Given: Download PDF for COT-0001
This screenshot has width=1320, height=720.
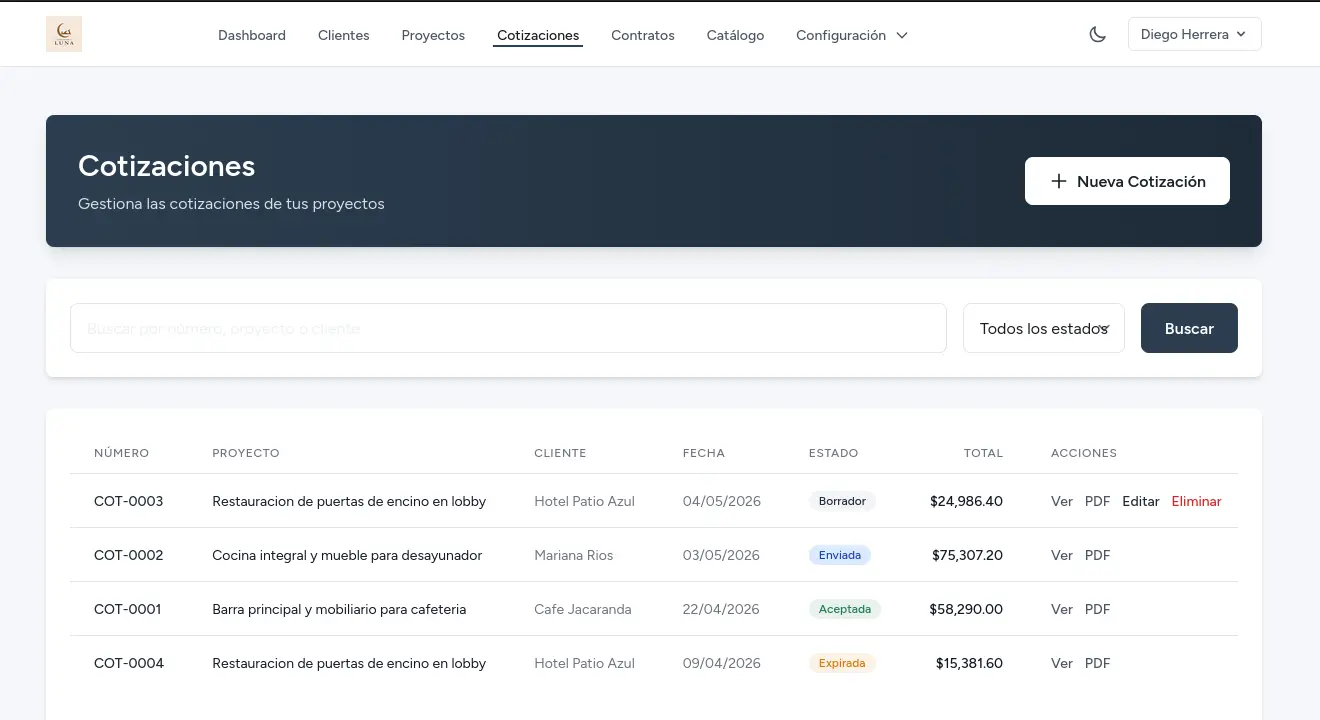Looking at the screenshot, I should [1097, 609].
